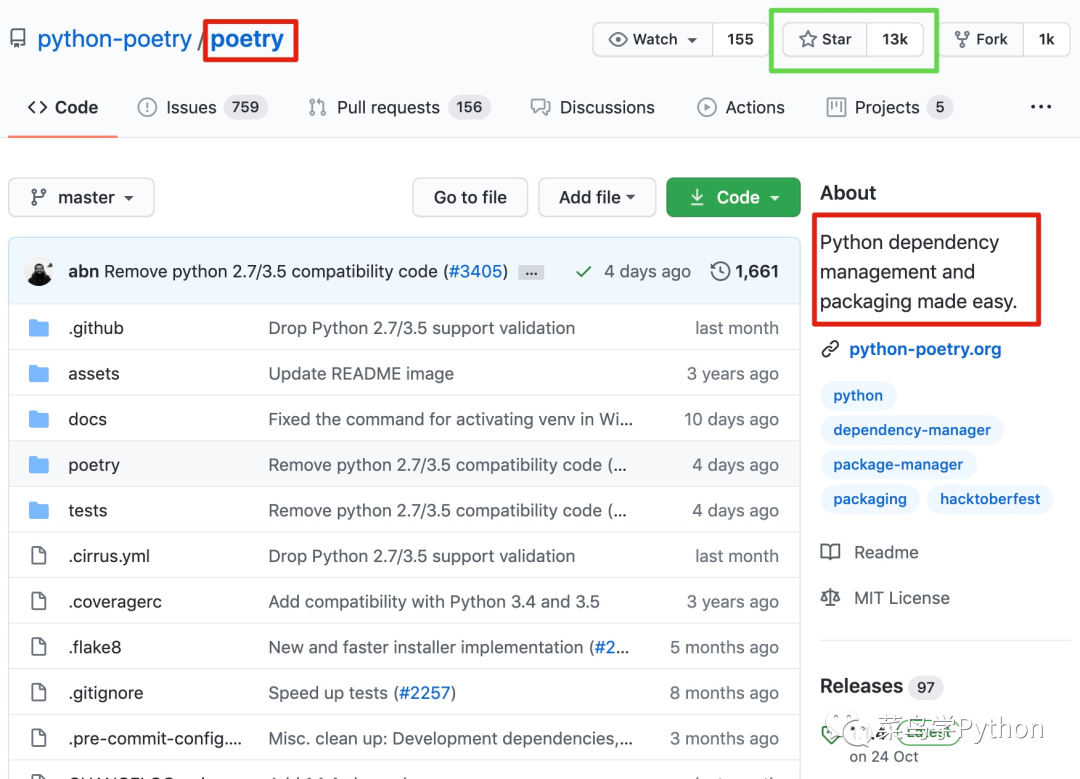This screenshot has height=779, width=1080.
Task: Select the package-manager topic tag
Action: [x=898, y=464]
